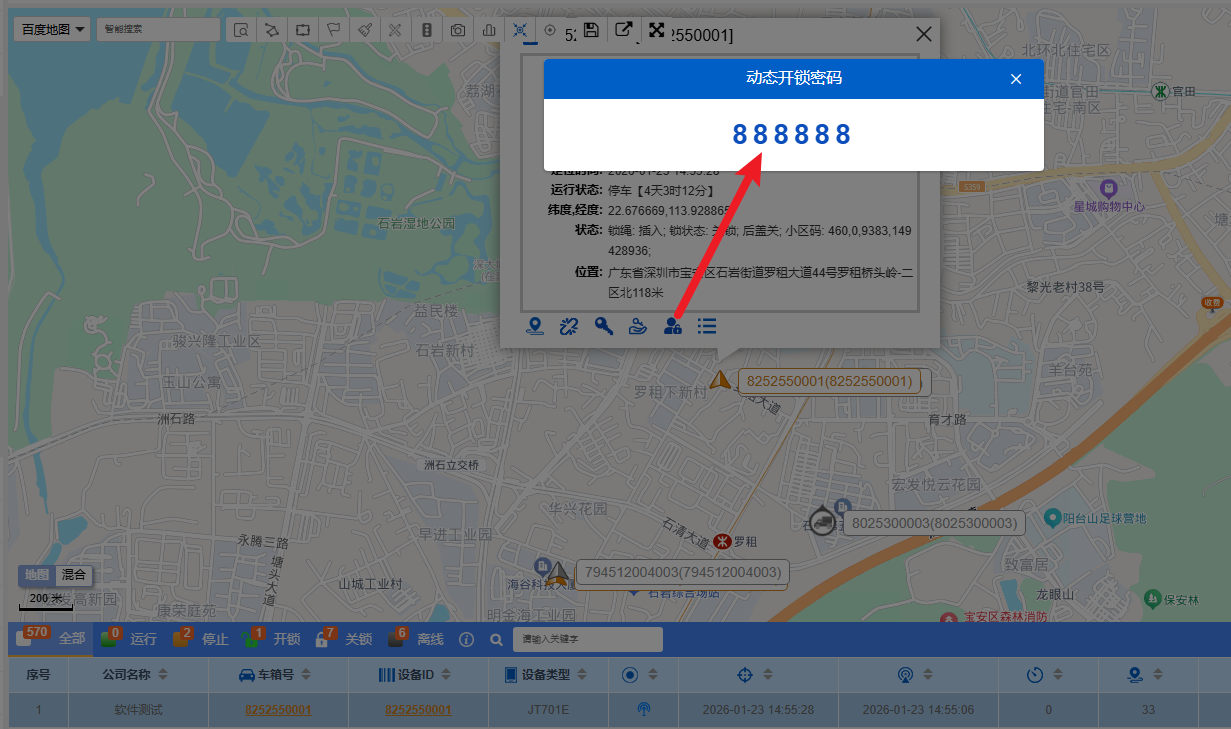Select the 全部 devices tab
This screenshot has height=729, width=1231.
[71, 639]
